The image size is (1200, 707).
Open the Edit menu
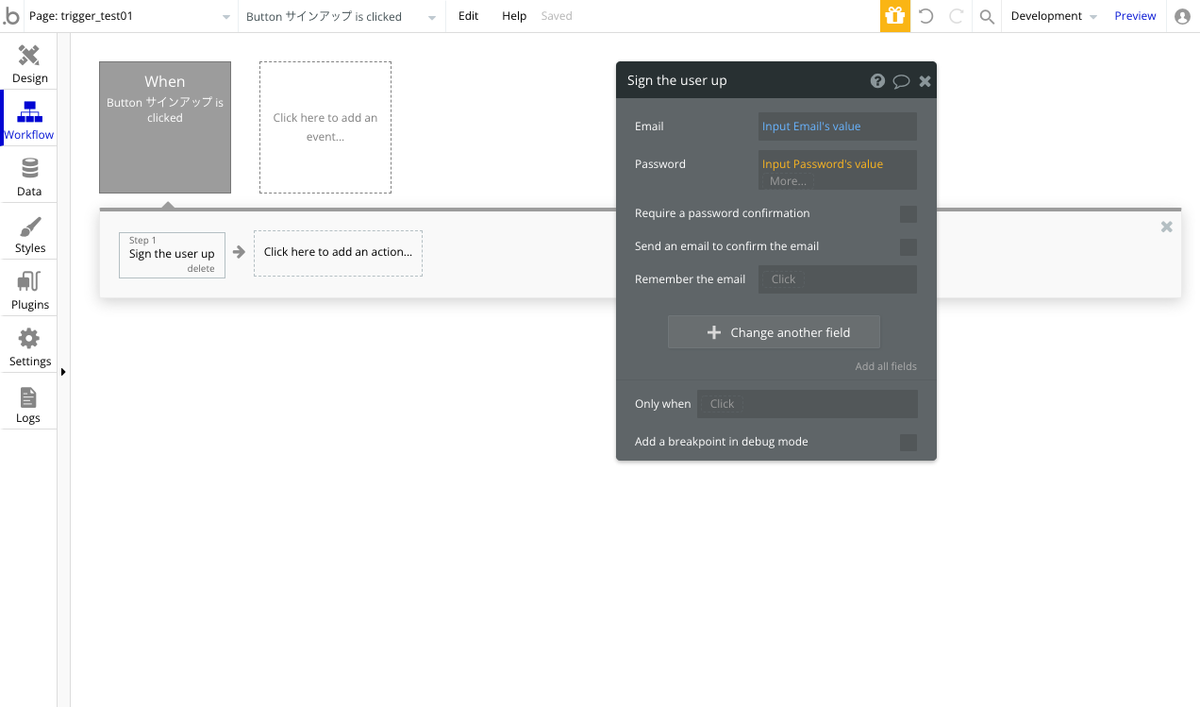click(468, 16)
